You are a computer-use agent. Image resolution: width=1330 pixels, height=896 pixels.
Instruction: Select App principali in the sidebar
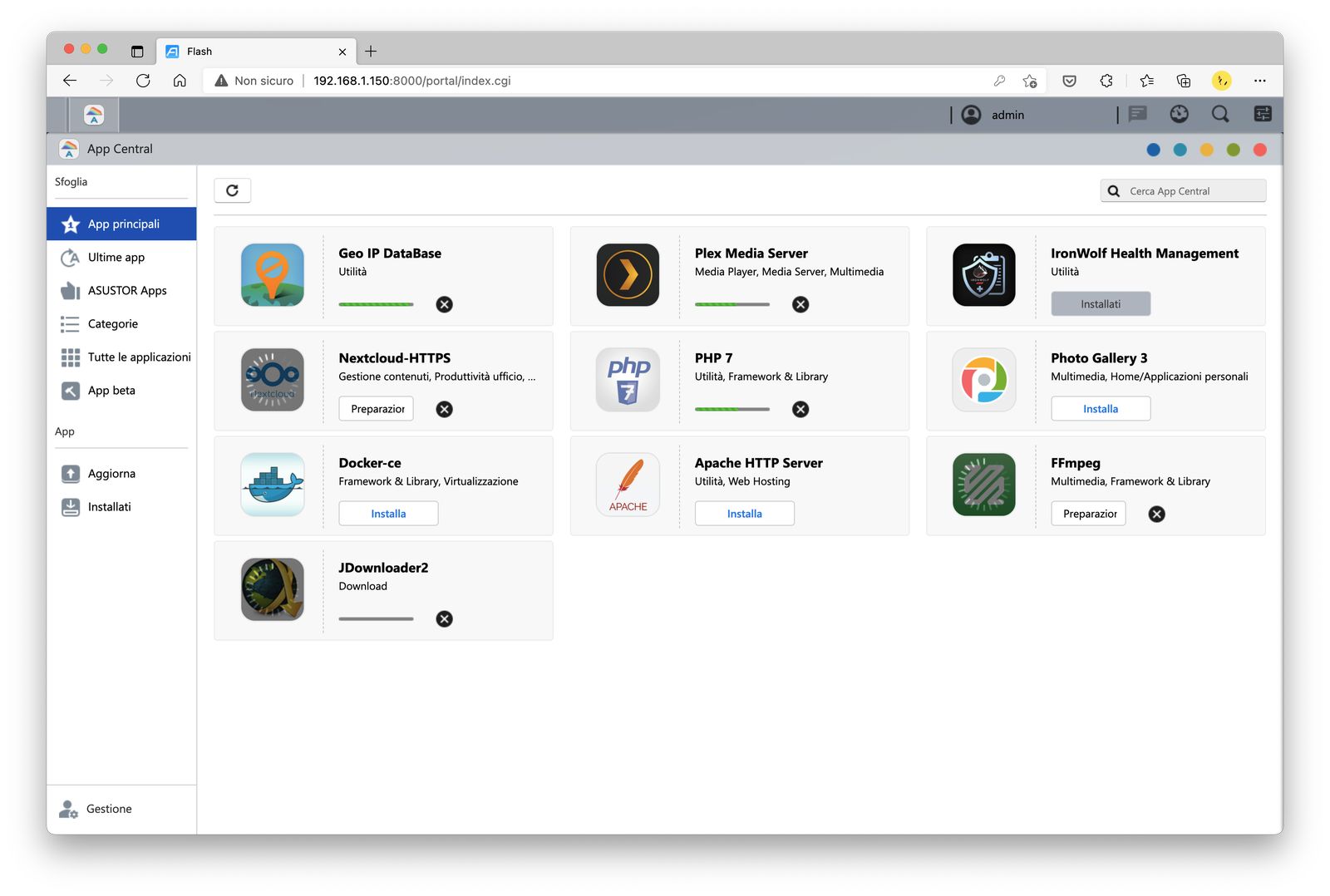[121, 224]
